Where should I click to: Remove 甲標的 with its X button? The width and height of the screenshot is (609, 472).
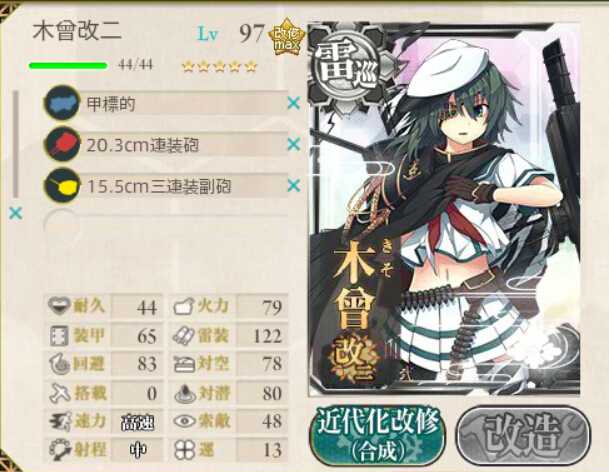click(294, 103)
